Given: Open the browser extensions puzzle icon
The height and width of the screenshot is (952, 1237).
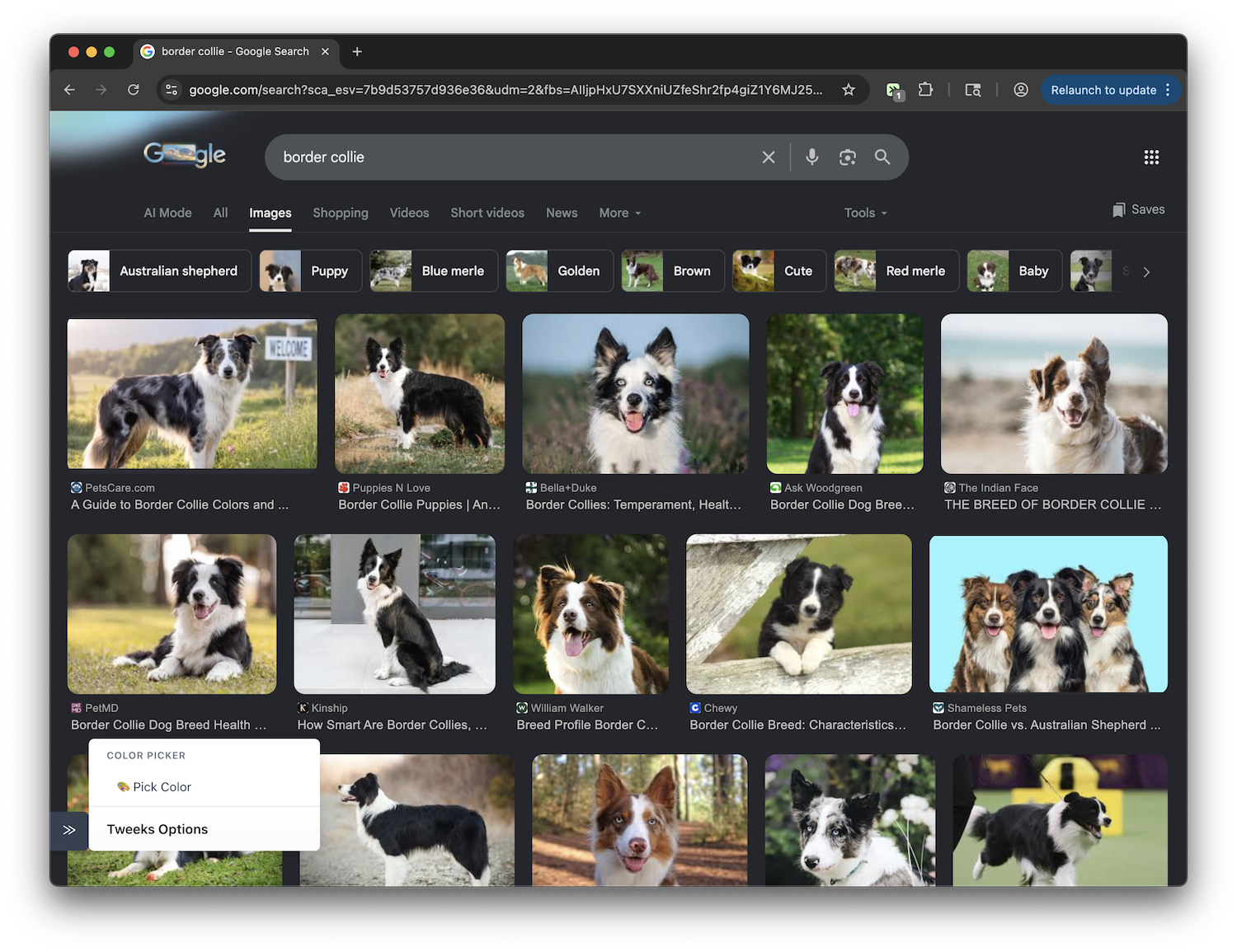Looking at the screenshot, I should [x=925, y=90].
